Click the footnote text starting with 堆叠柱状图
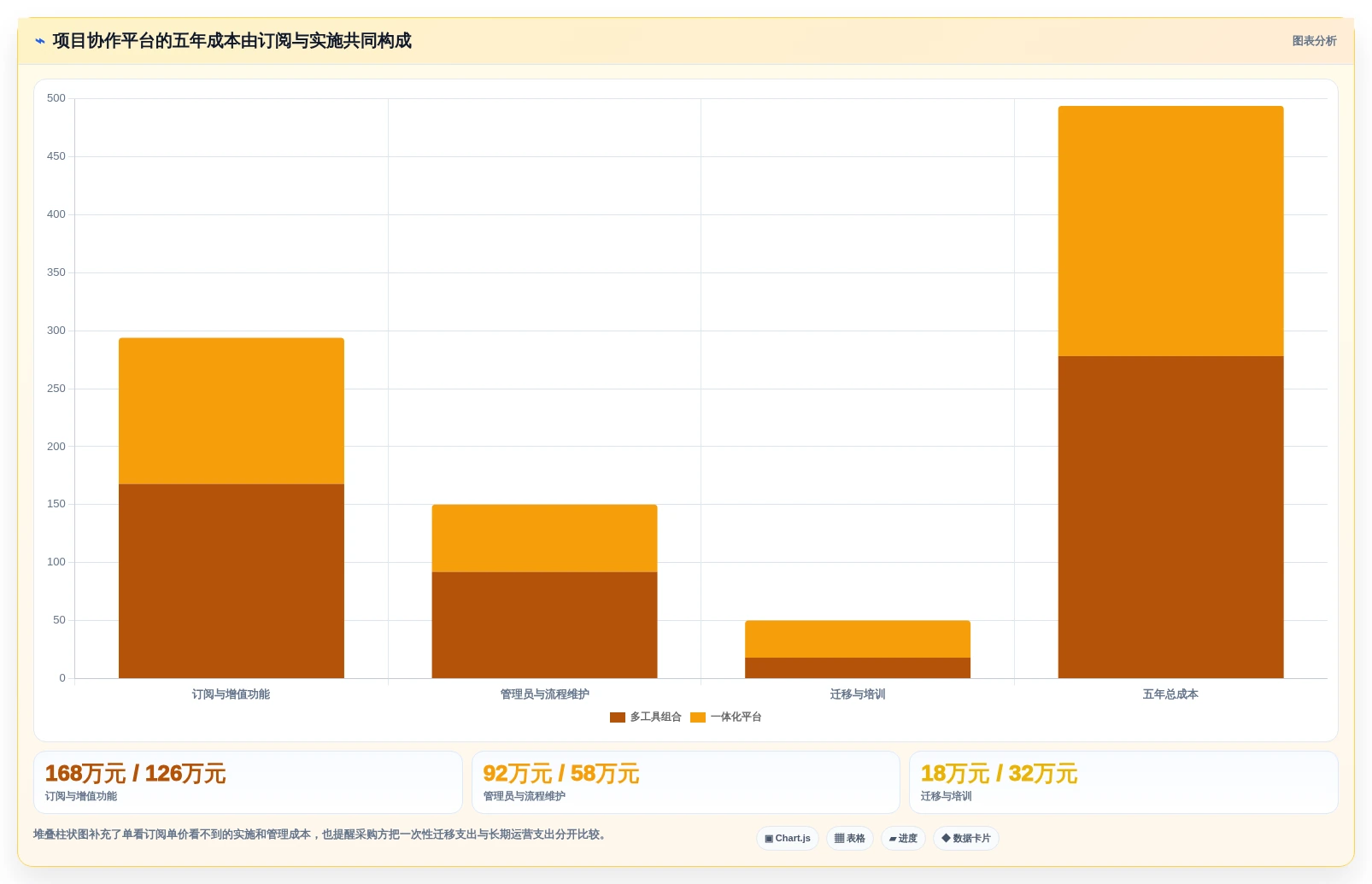This screenshot has width=1372, height=884. (x=320, y=834)
